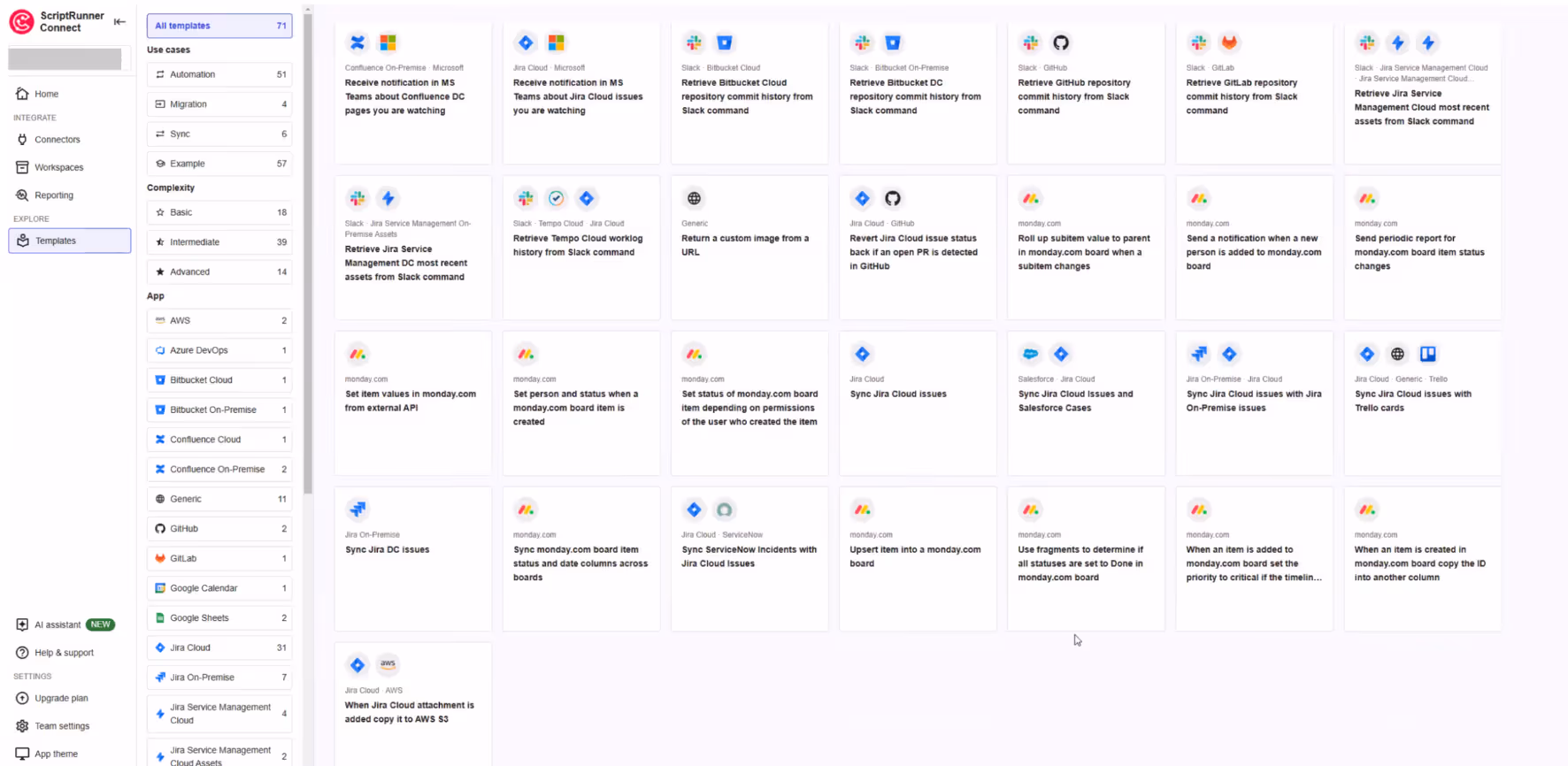Open Help & support
The image size is (1568, 766).
[x=64, y=653]
